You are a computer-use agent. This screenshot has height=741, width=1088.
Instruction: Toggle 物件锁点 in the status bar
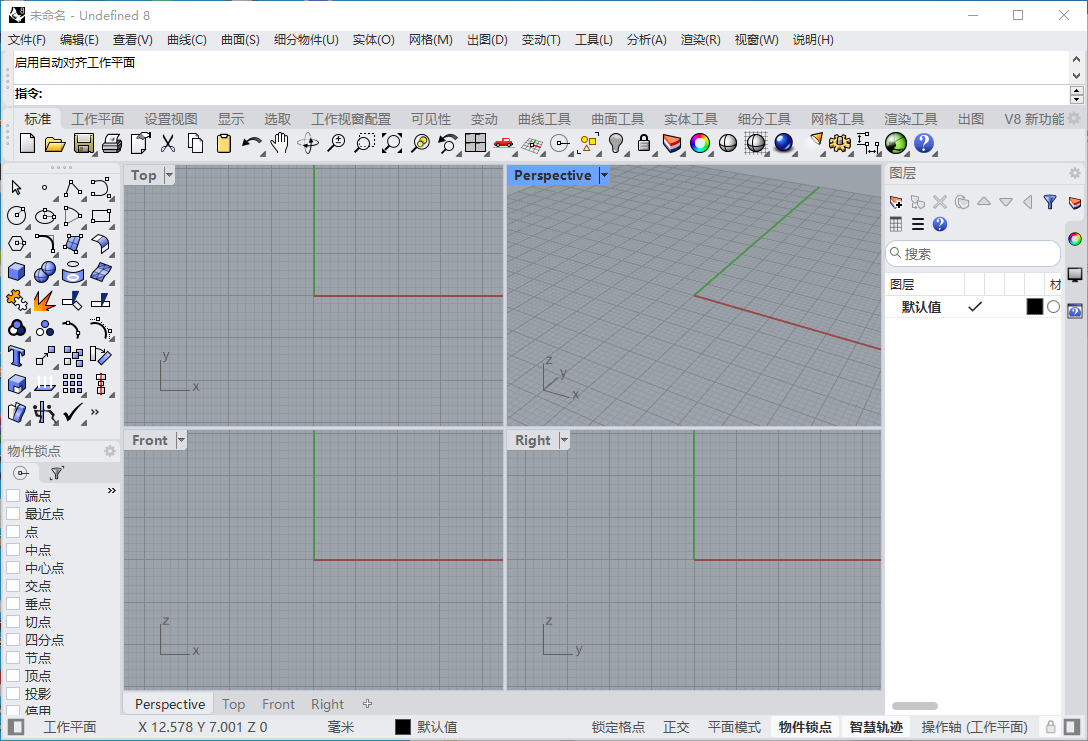click(x=805, y=726)
